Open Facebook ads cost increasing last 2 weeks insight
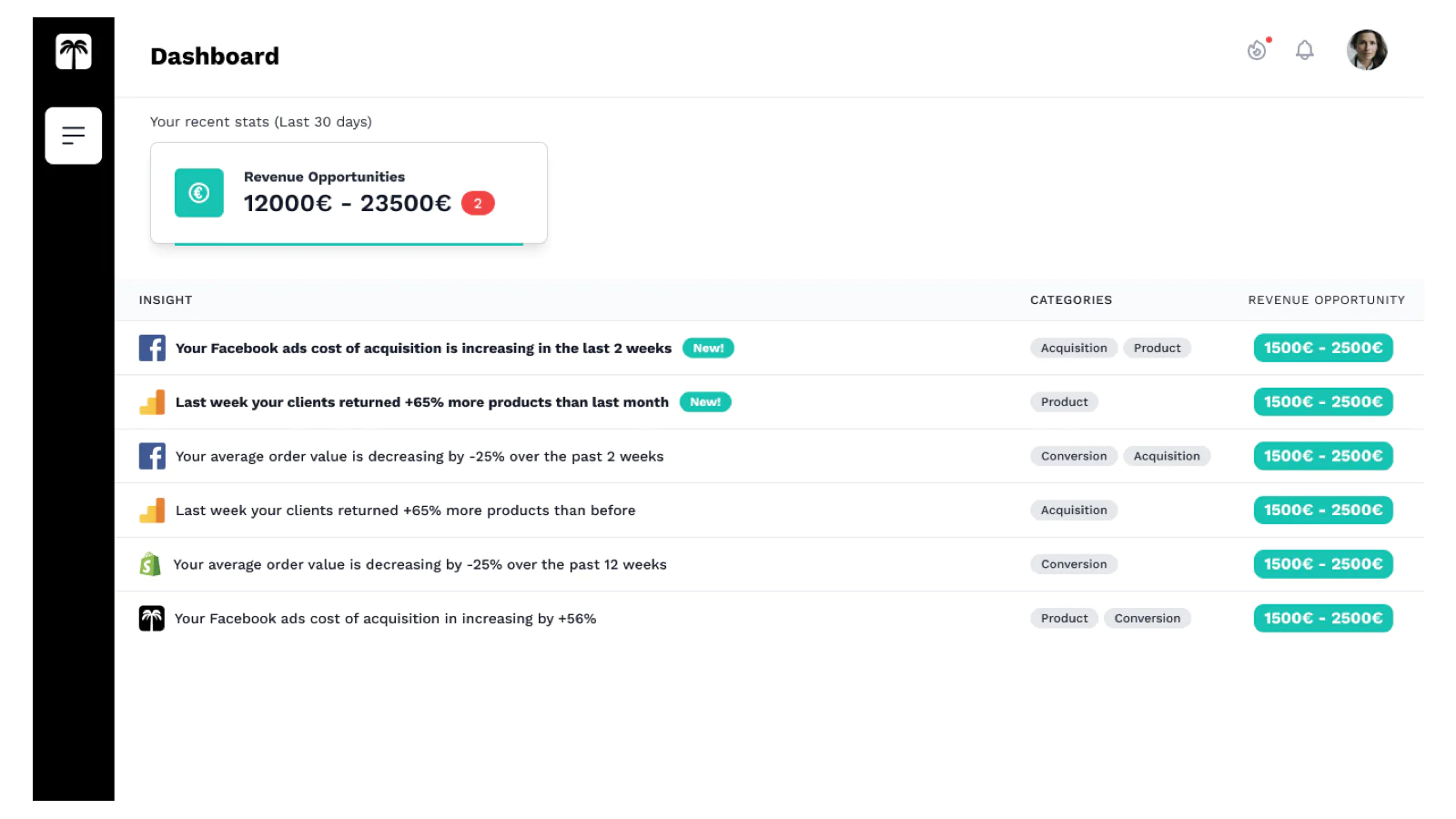Screen dimensions: 1456x819 tap(423, 349)
